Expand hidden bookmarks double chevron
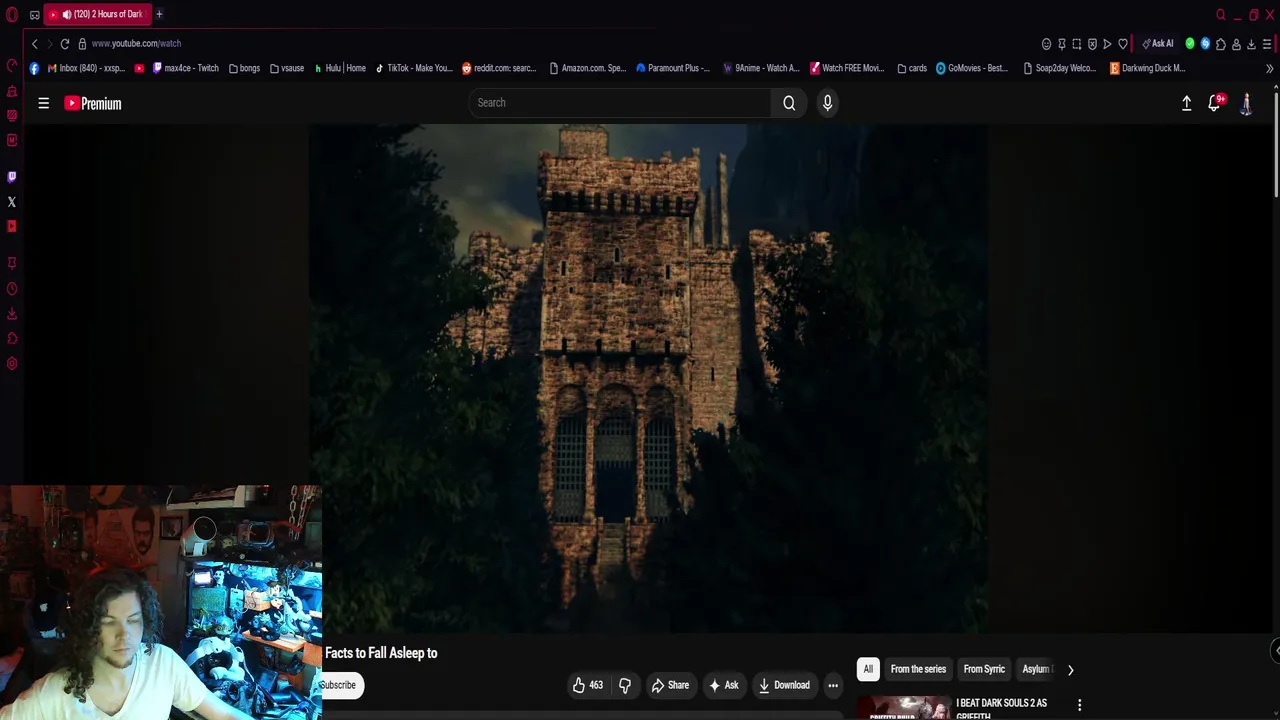The image size is (1280, 720). pos(1270,69)
